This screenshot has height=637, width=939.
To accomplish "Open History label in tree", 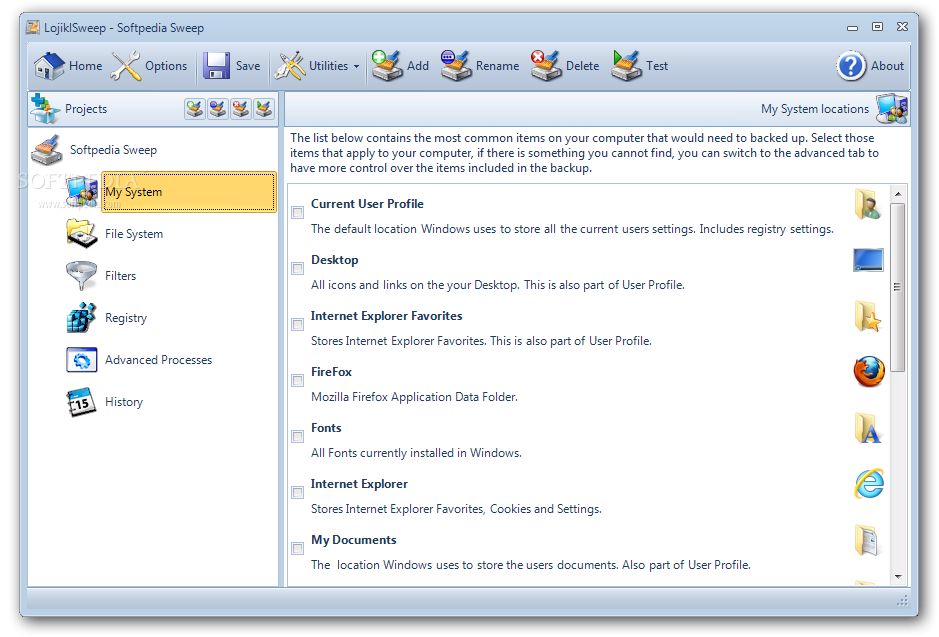I will click(x=124, y=402).
